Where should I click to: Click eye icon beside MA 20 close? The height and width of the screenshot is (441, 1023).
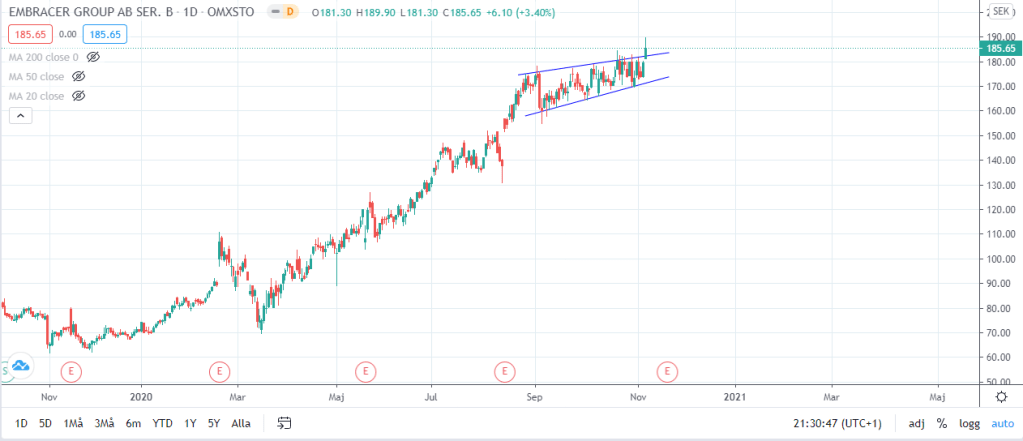79,96
